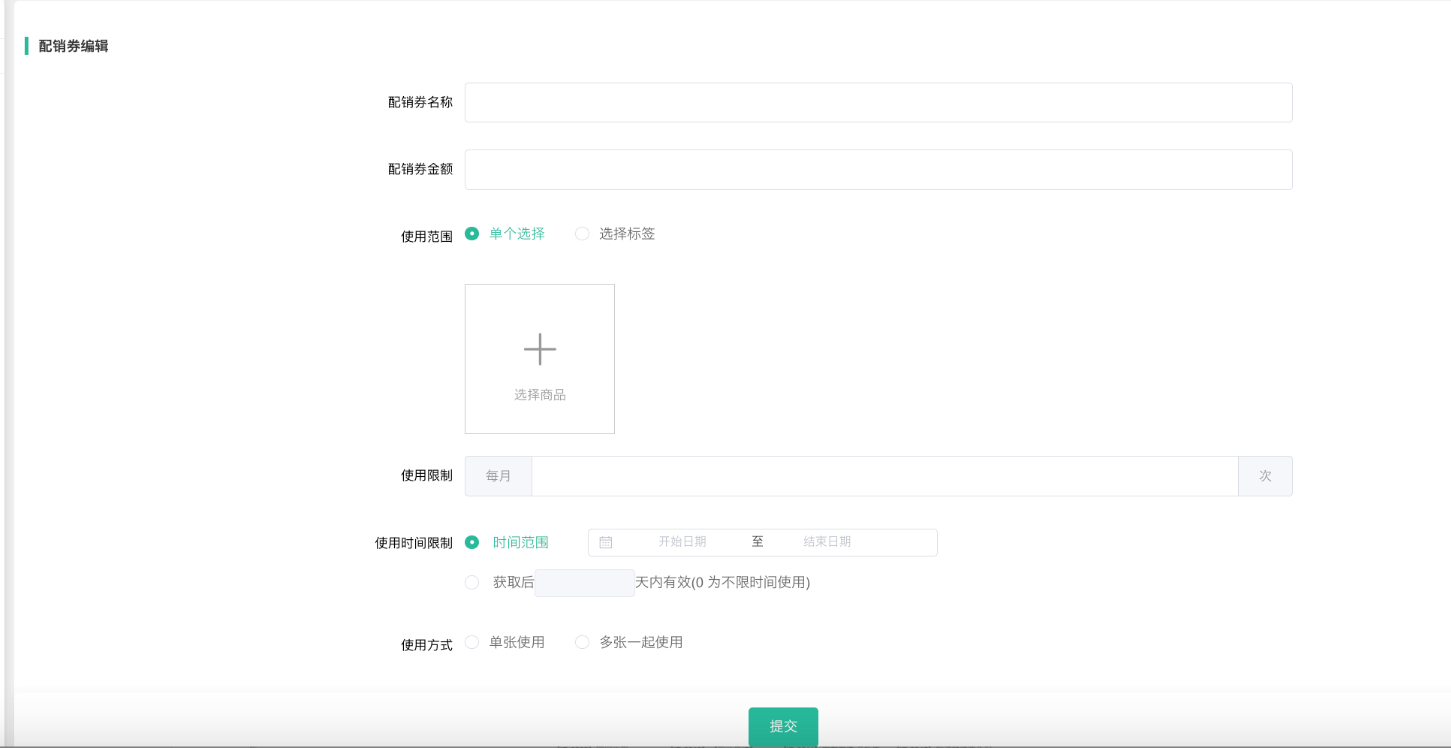Open the 结束日期 date picker
This screenshot has width=1451, height=748.
(827, 542)
